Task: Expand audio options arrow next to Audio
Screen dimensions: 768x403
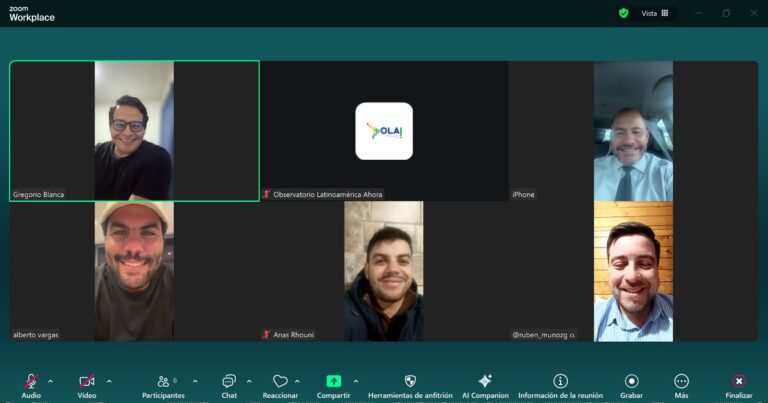Action: click(50, 381)
